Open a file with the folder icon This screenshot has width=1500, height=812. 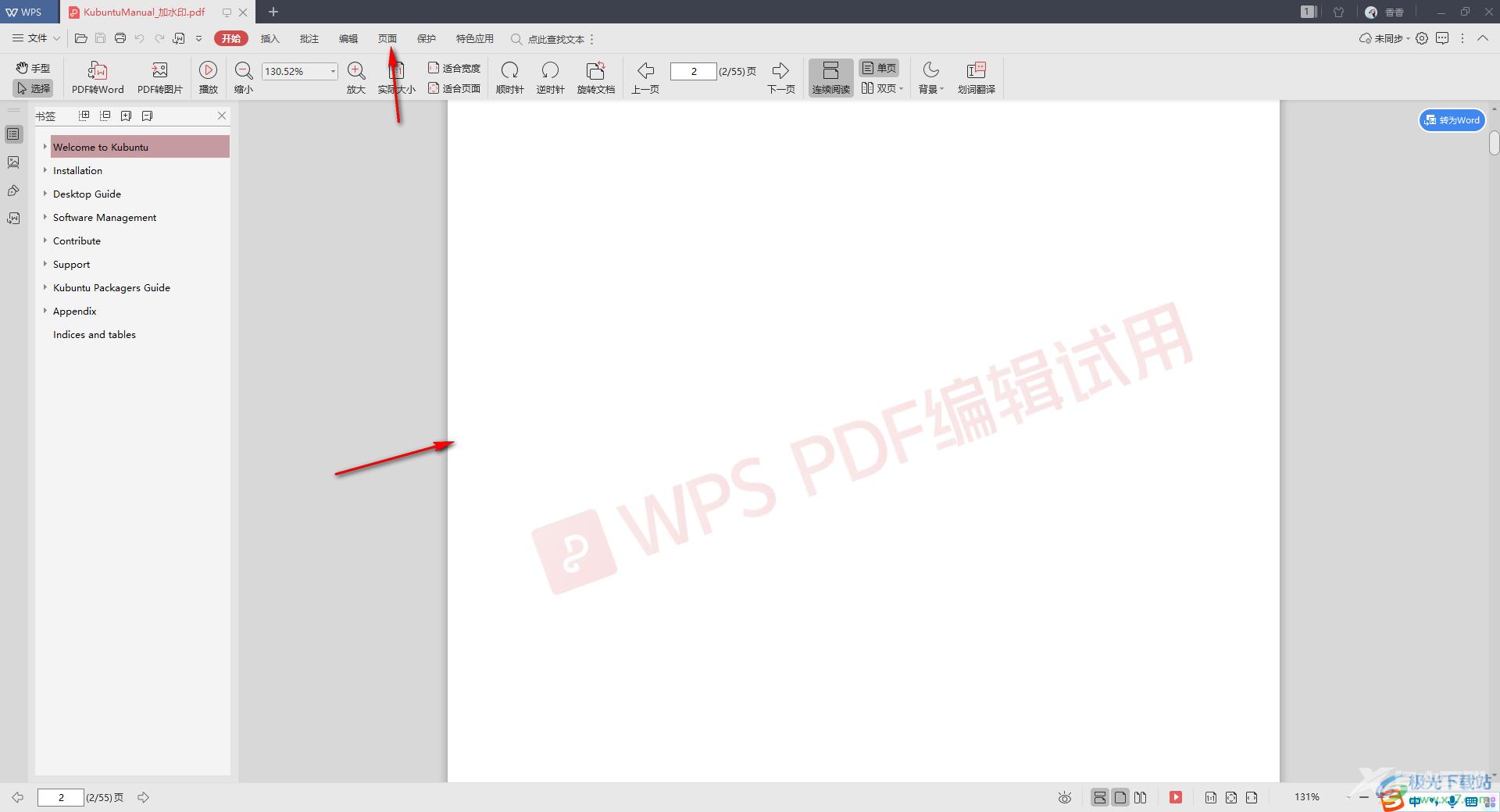click(x=80, y=38)
